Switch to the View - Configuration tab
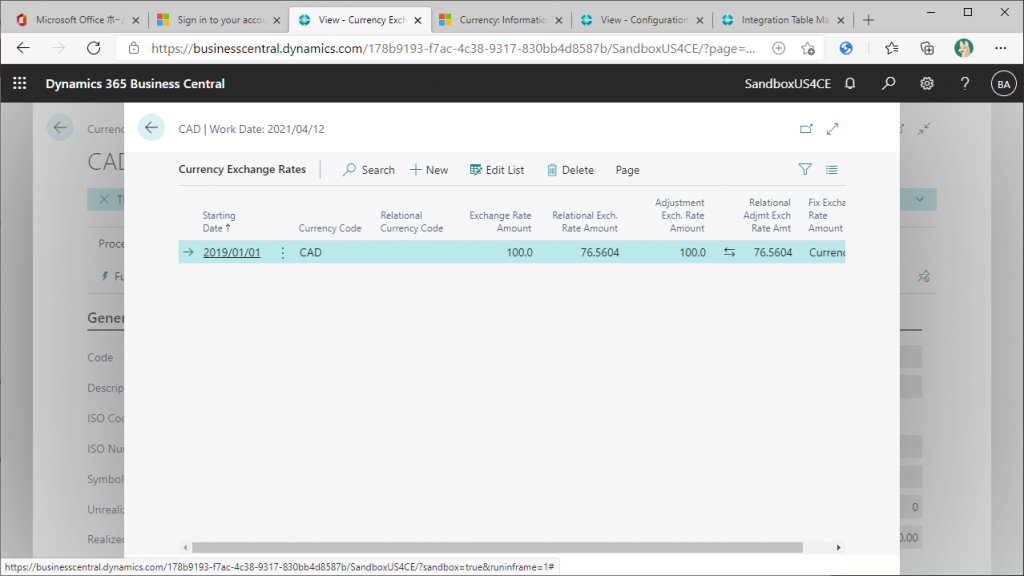Viewport: 1024px width, 576px height. [x=643, y=20]
